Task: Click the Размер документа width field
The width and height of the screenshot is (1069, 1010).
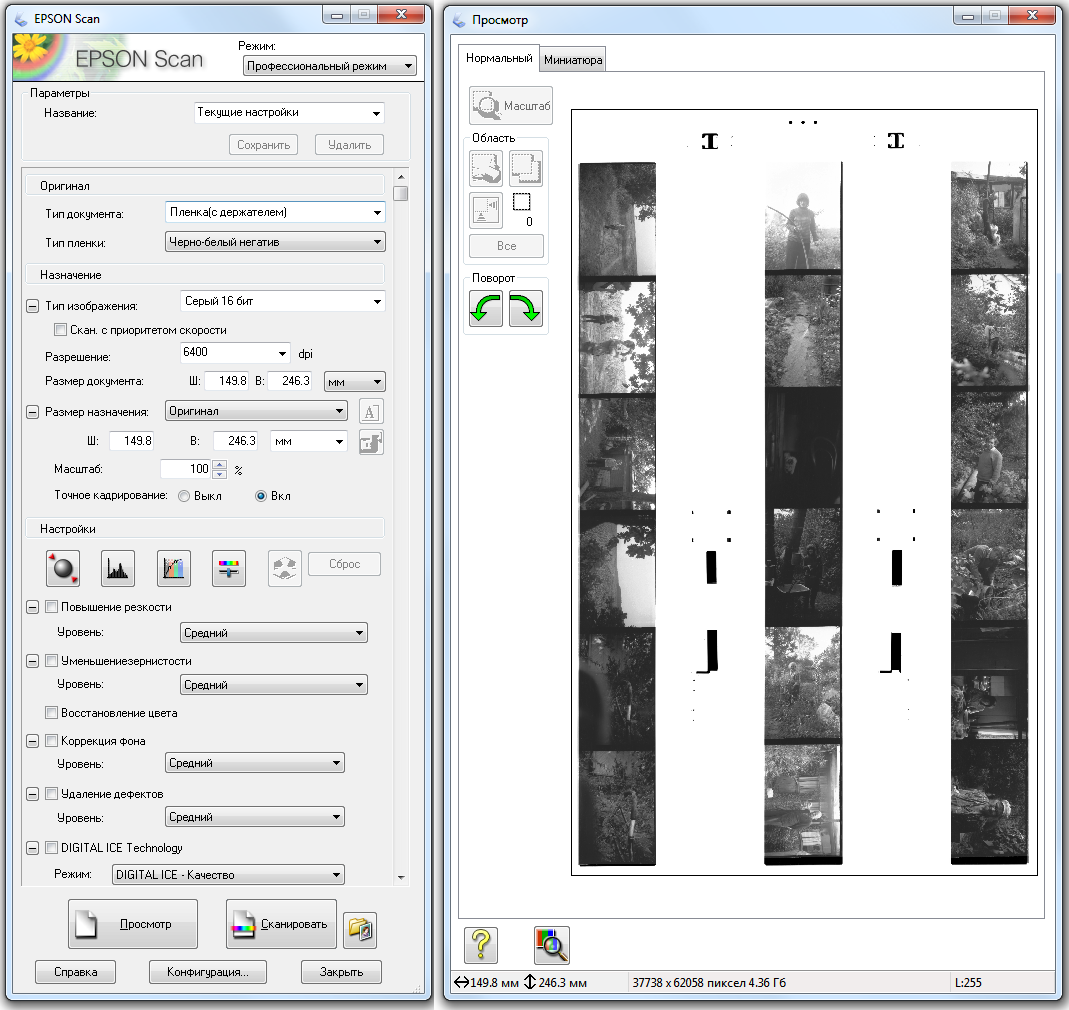Action: tap(226, 381)
